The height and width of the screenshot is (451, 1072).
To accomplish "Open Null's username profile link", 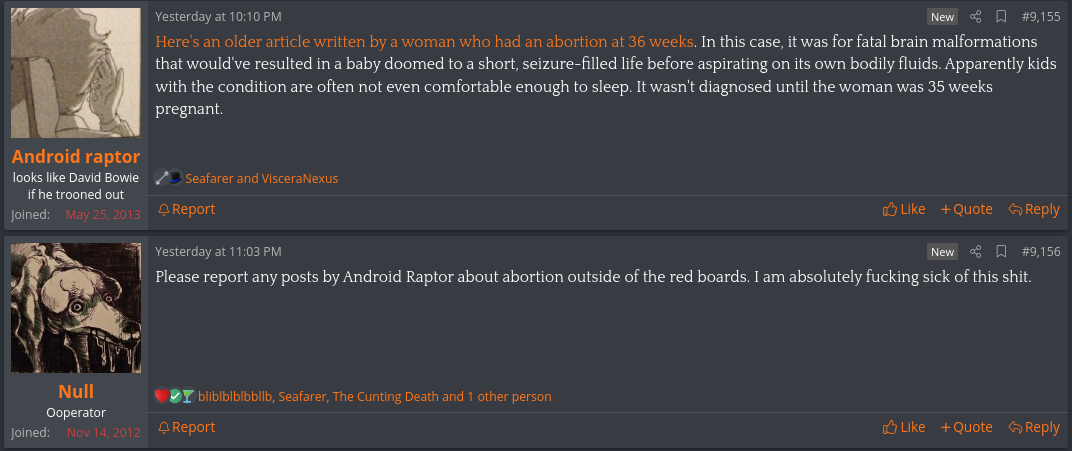I will pos(76,392).
